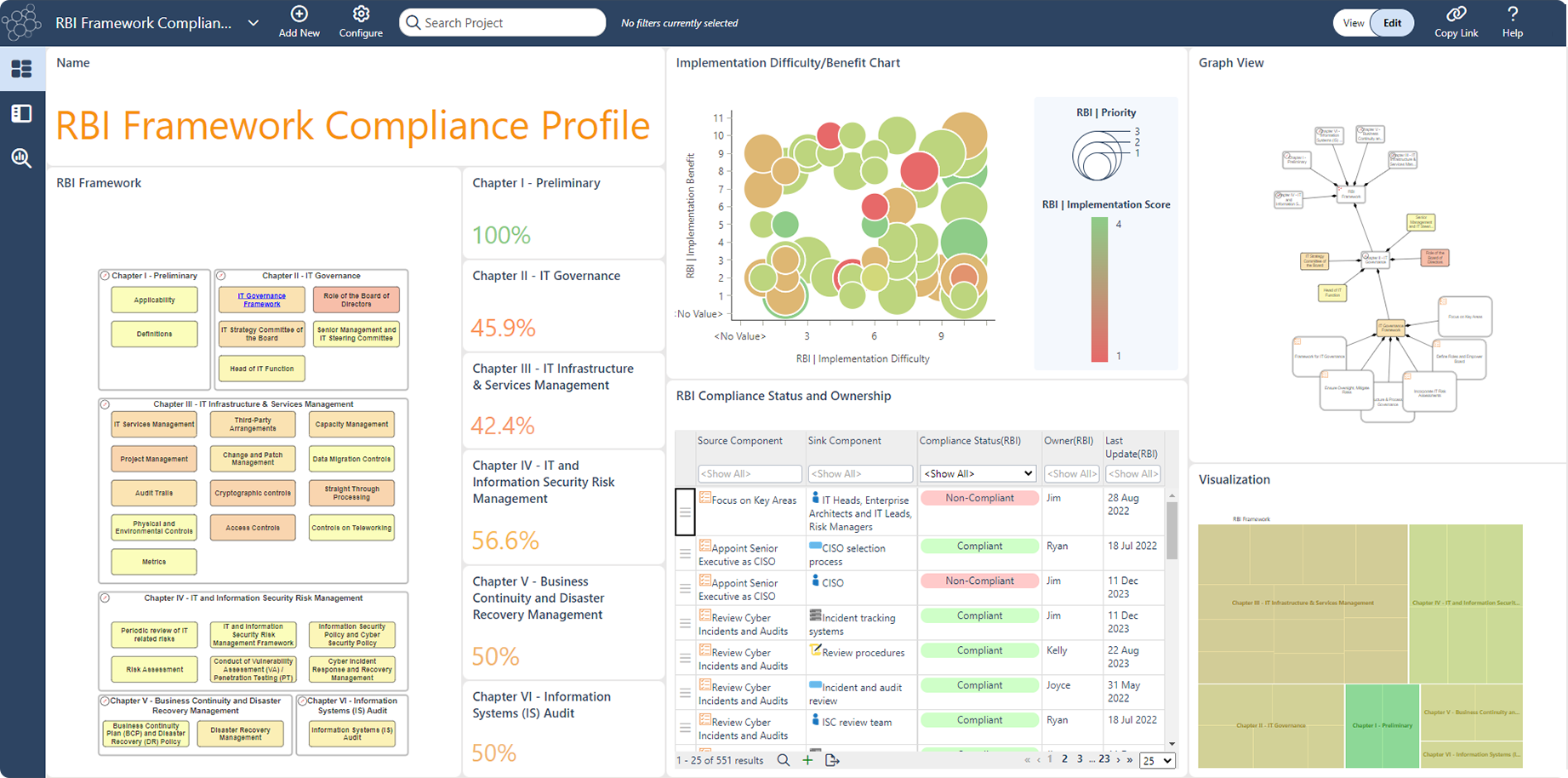
Task: Click the Search Project input field
Action: (x=502, y=22)
